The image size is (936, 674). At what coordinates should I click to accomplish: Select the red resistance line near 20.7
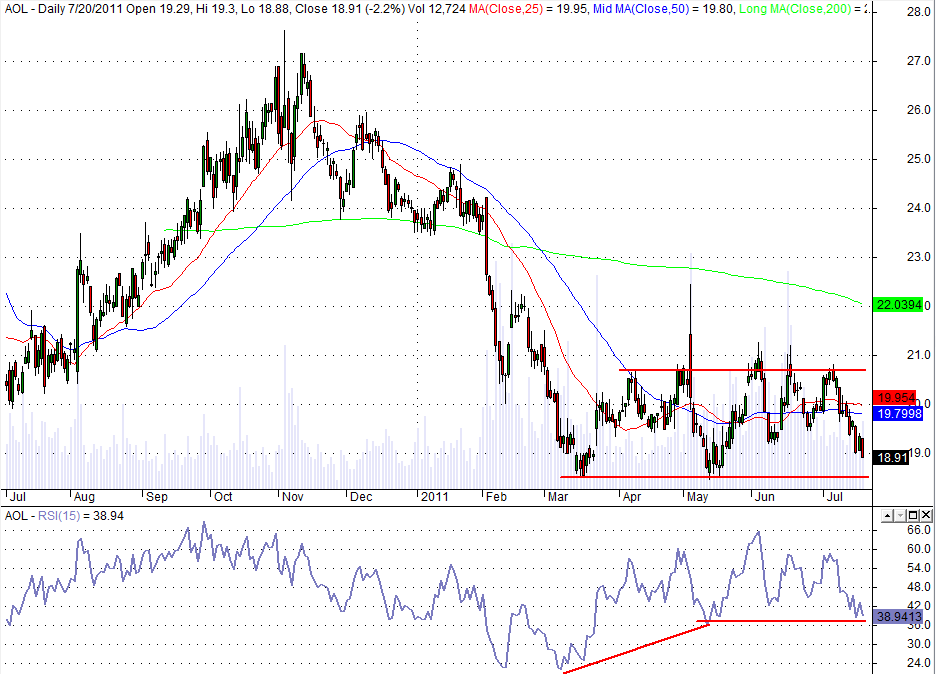click(x=742, y=370)
